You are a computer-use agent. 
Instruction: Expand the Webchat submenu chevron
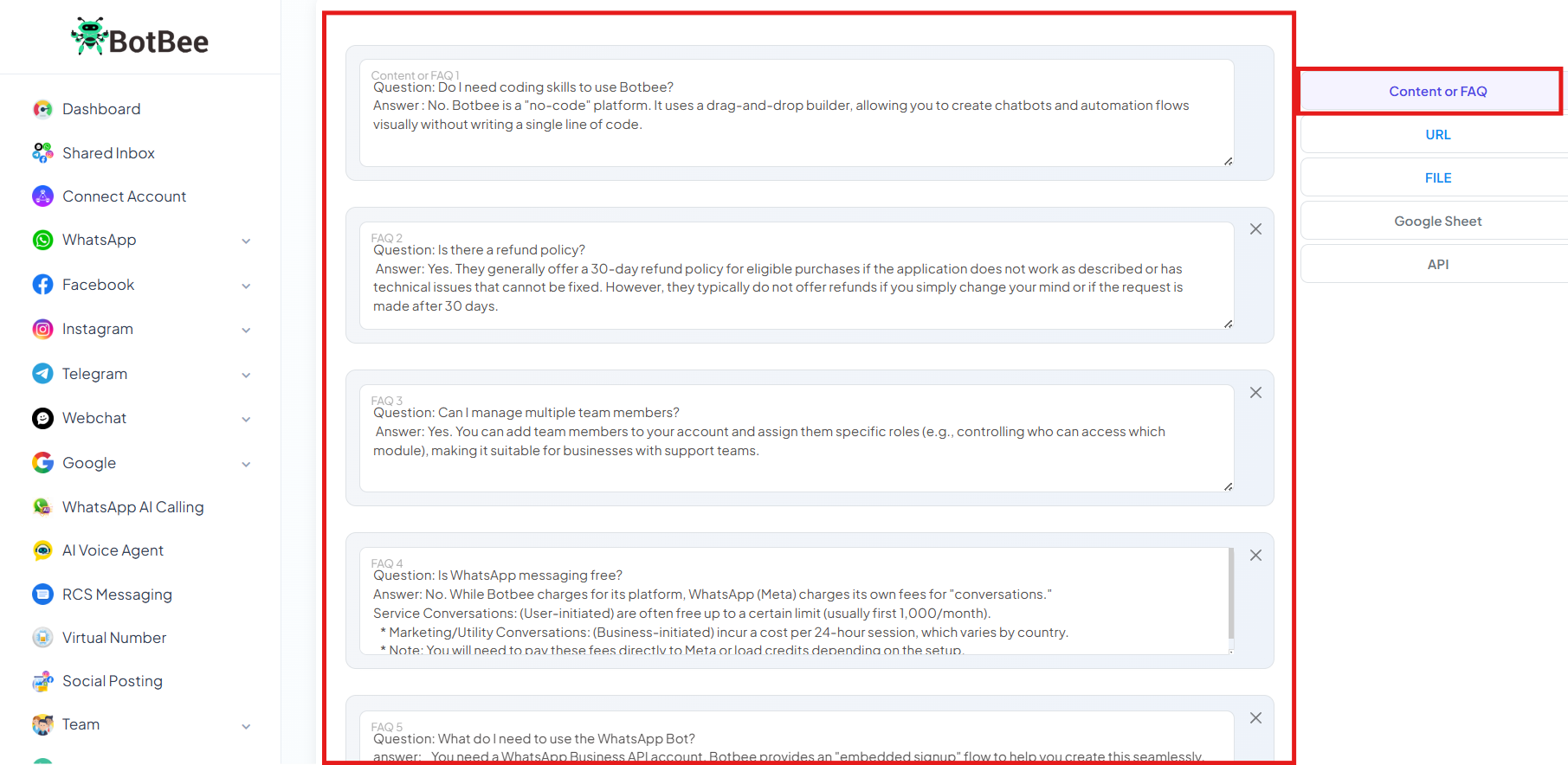point(246,420)
